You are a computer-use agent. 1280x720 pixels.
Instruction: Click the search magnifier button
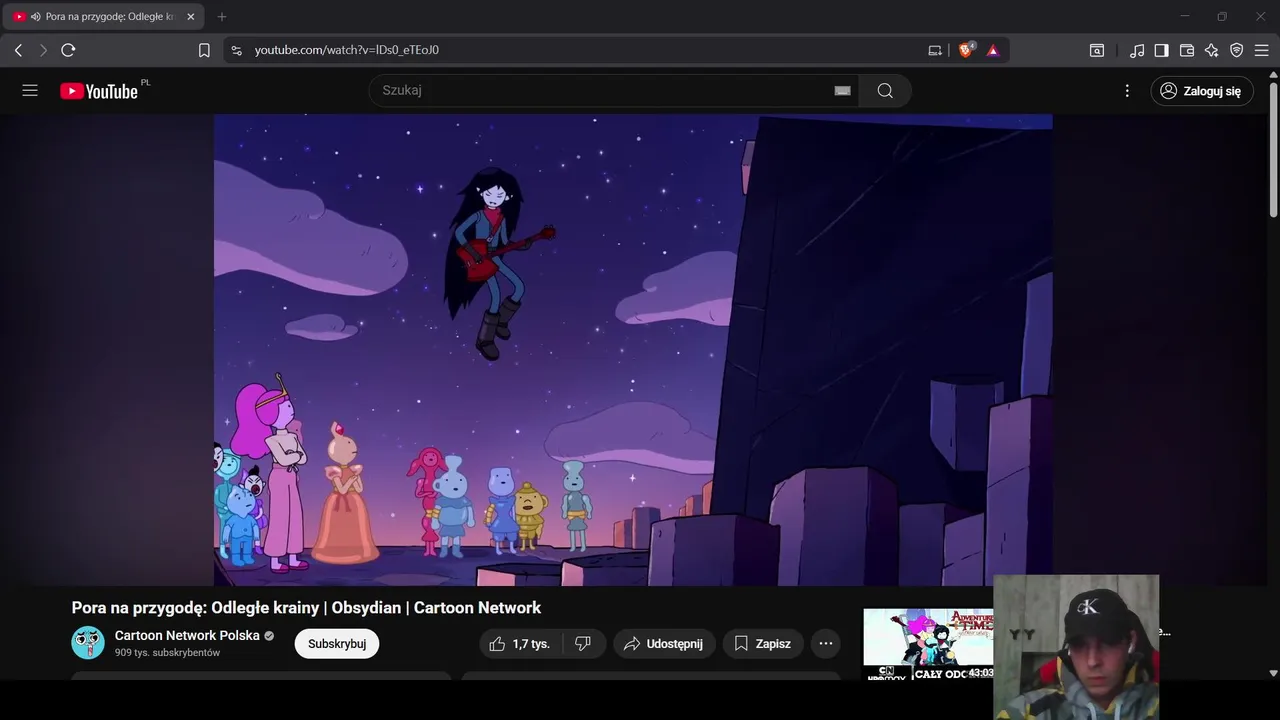pyautogui.click(x=885, y=90)
